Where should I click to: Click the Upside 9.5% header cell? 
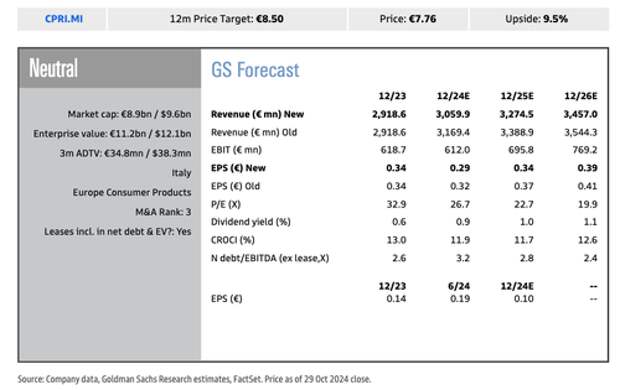pos(537,19)
